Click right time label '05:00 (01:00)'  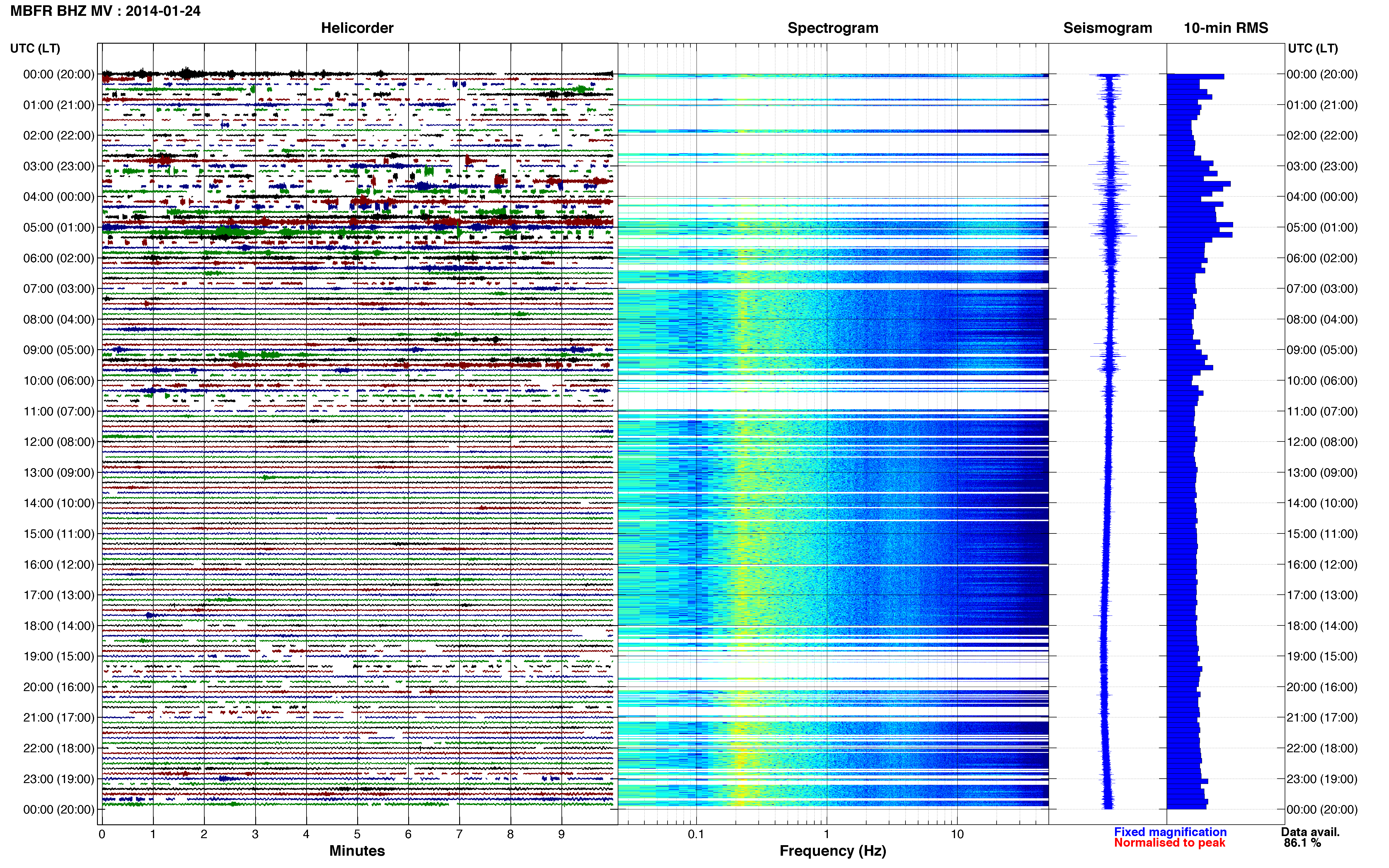click(x=1322, y=227)
